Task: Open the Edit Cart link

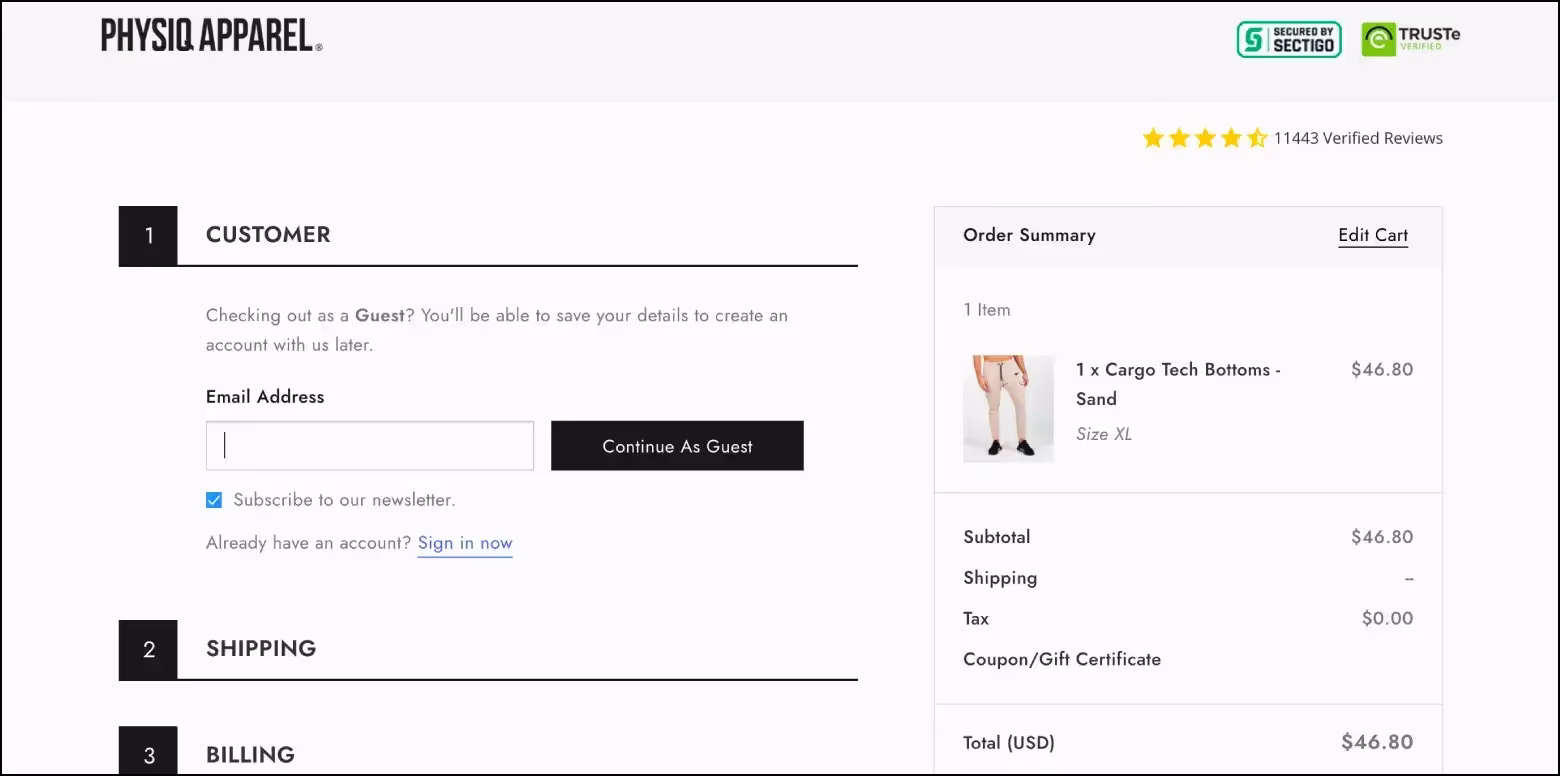Action: (x=1372, y=235)
